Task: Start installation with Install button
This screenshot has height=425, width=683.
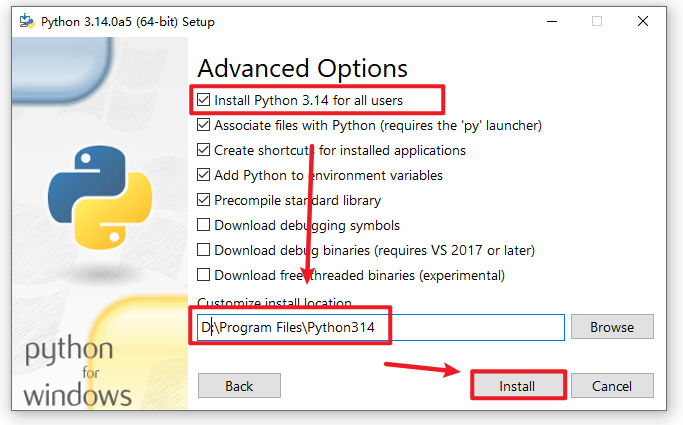Action: point(517,386)
